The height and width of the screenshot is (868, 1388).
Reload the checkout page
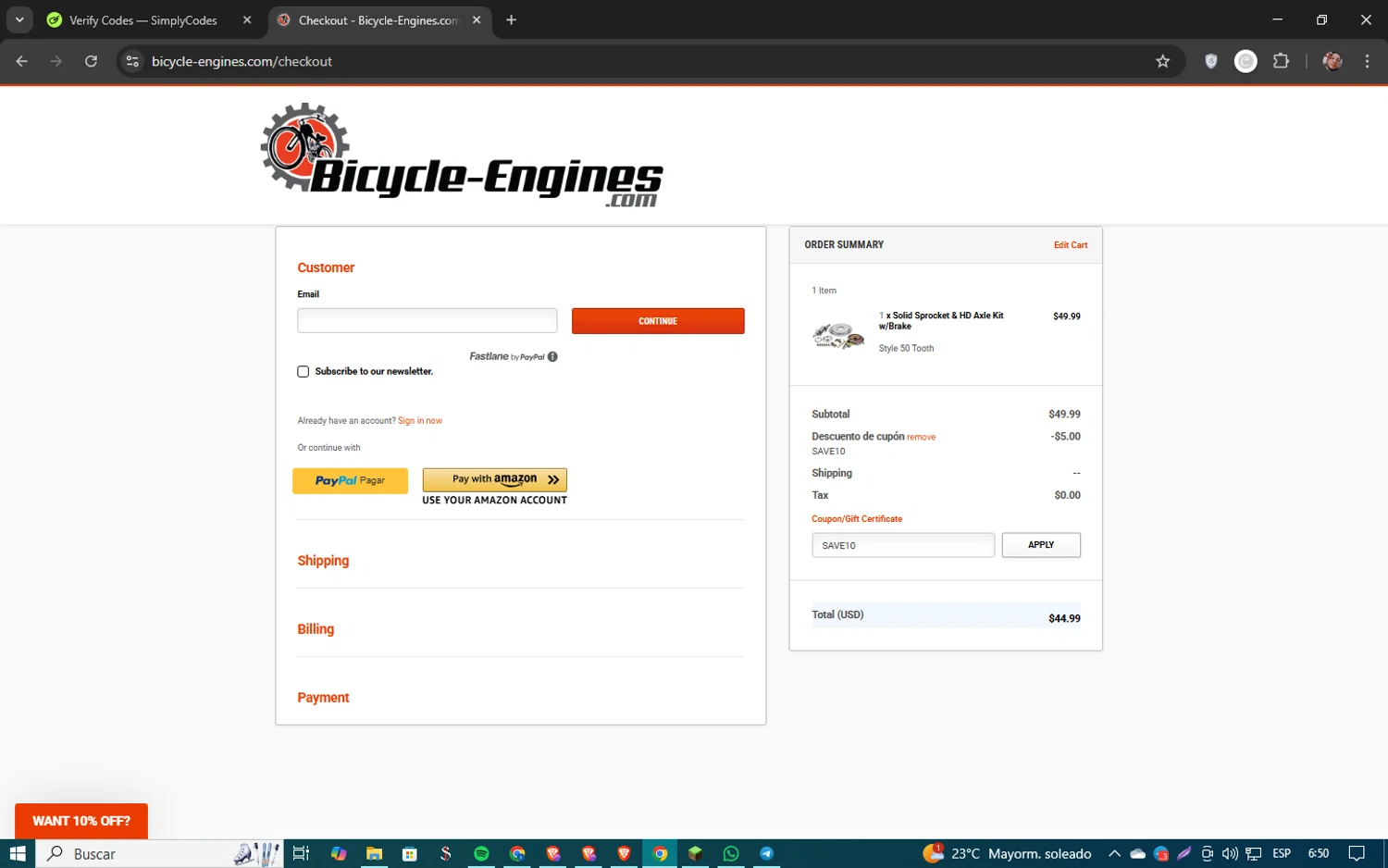[91, 61]
